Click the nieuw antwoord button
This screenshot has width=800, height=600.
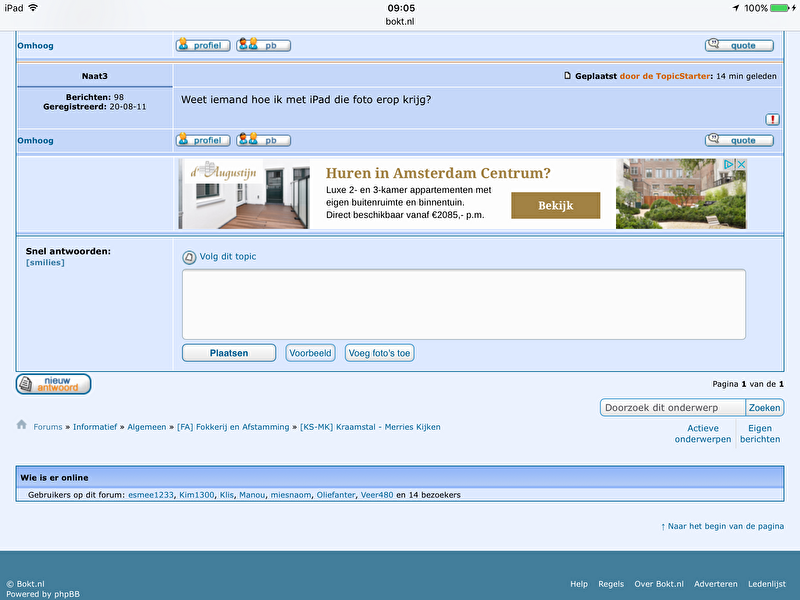click(53, 384)
